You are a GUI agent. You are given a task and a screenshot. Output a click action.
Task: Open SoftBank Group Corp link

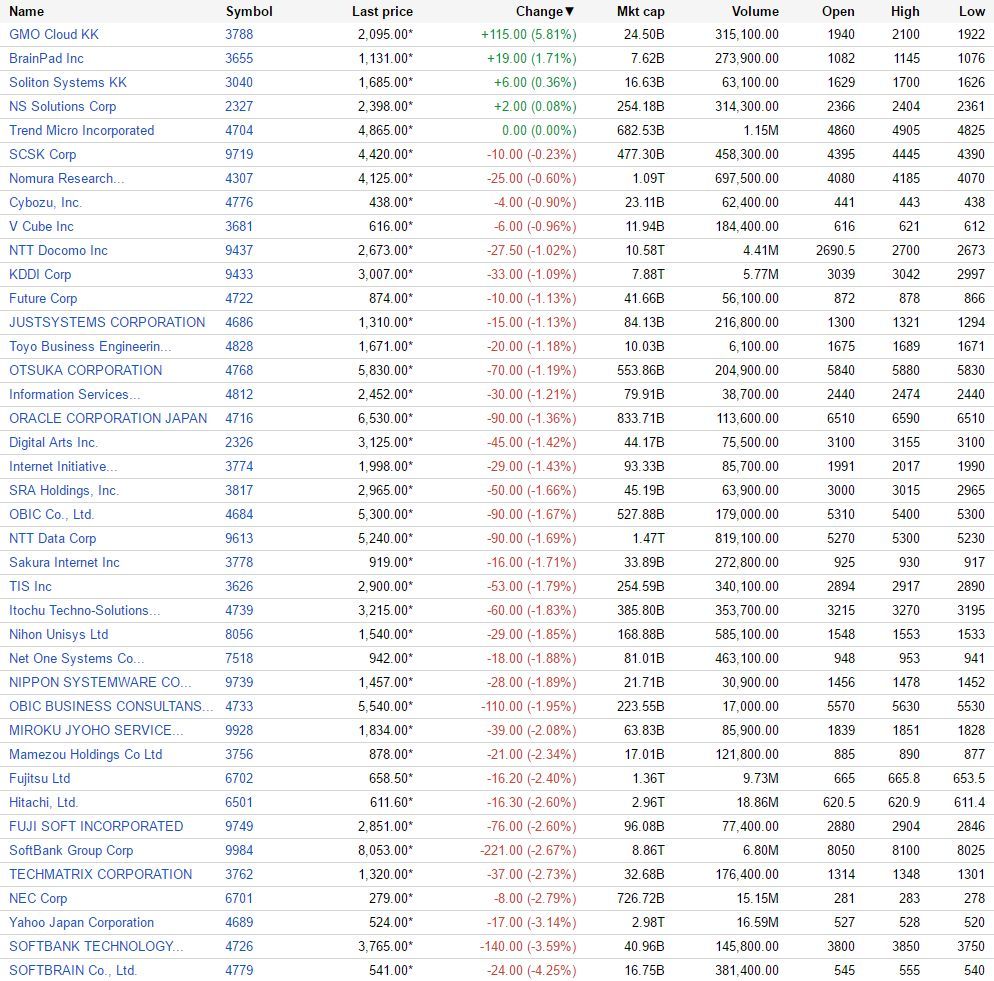(x=71, y=851)
